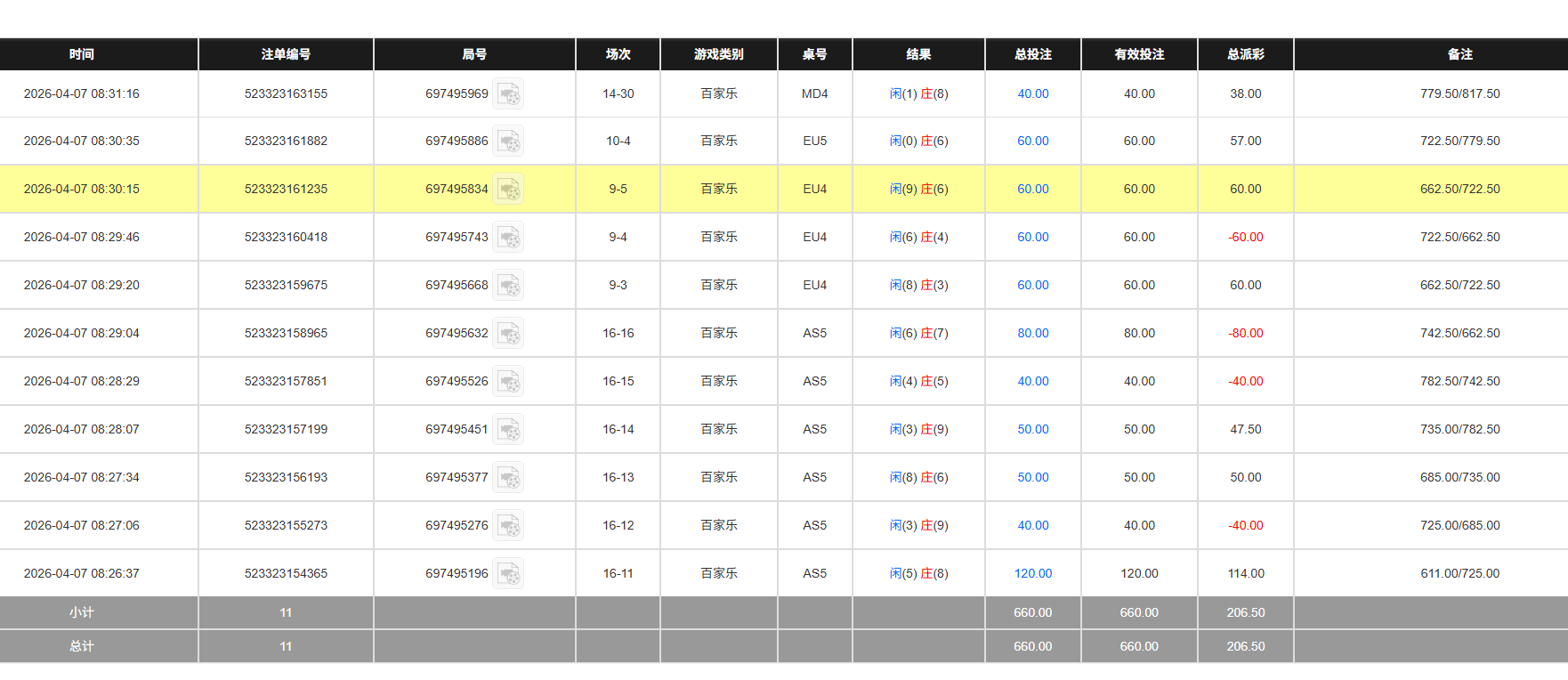Image resolution: width=1568 pixels, height=680 pixels.
Task: Select the highlighted yellow row 523323161235
Action: point(286,189)
